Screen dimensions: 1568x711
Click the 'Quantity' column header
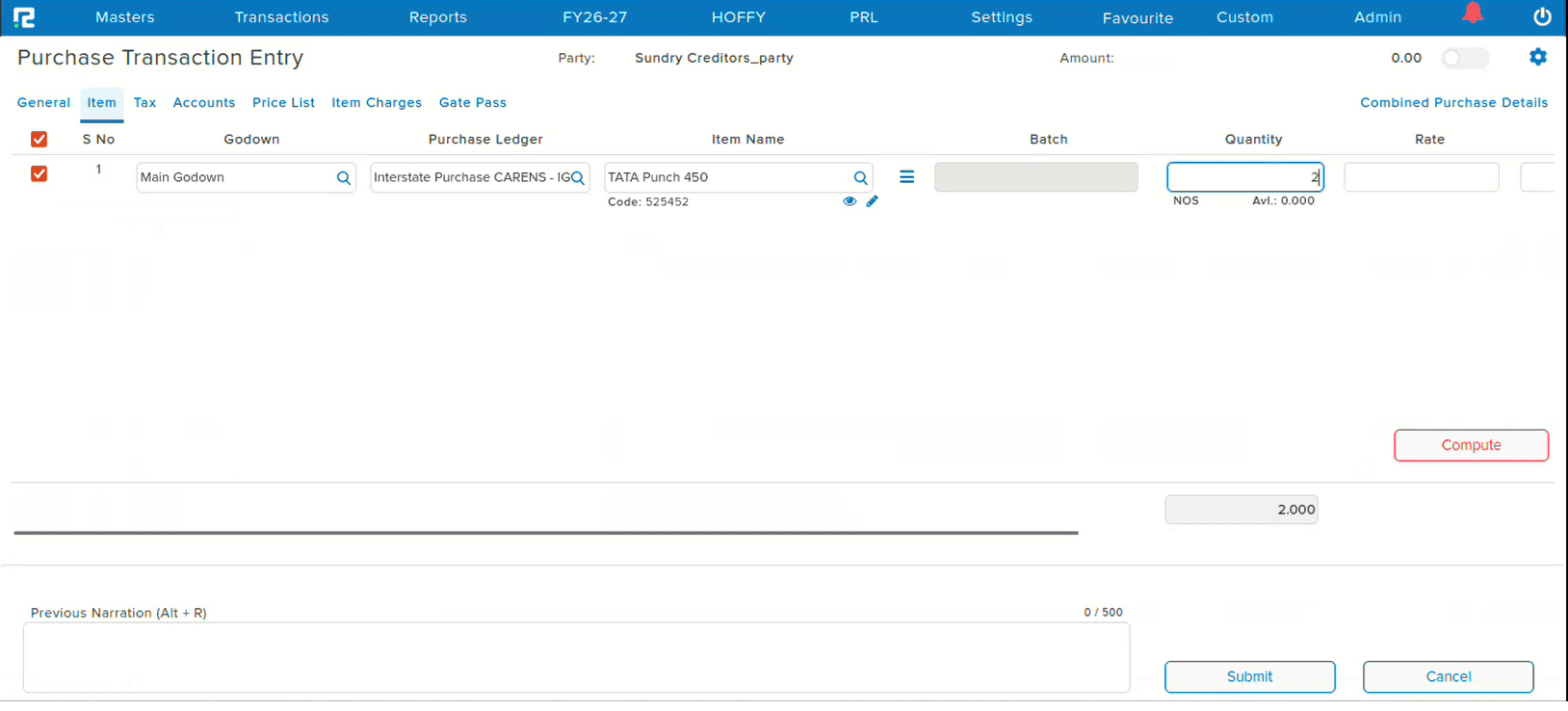[1254, 140]
